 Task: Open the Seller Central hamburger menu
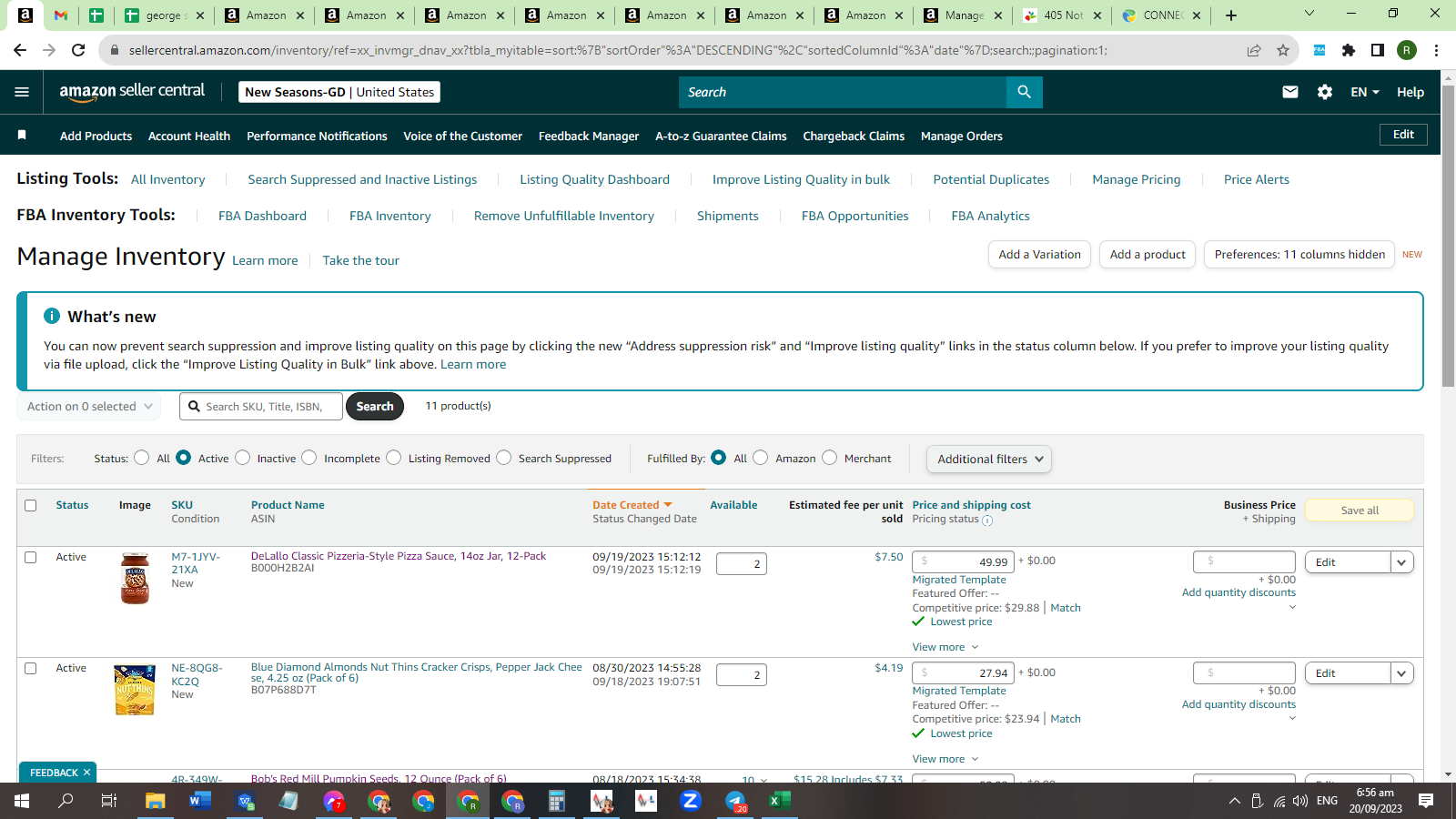click(22, 92)
